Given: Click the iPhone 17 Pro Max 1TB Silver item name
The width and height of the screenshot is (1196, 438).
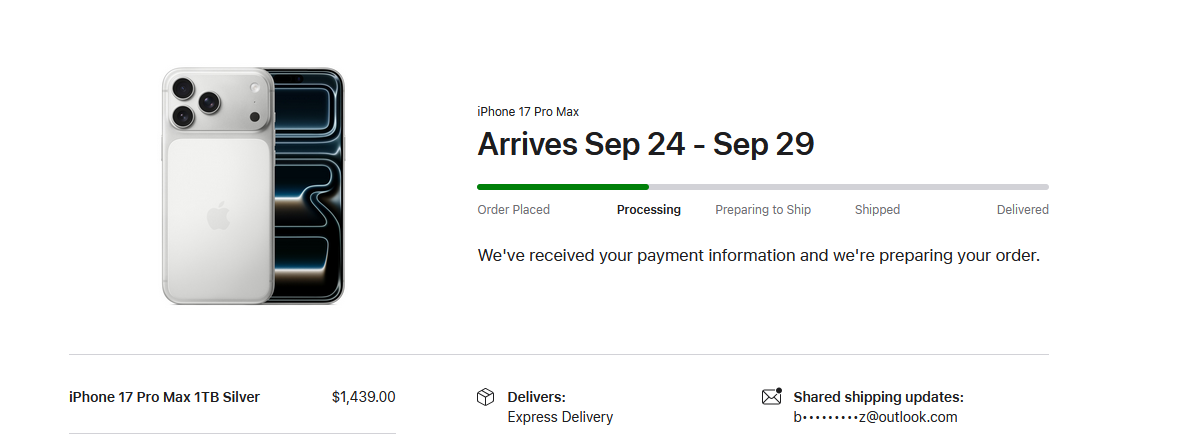Looking at the screenshot, I should tap(164, 397).
